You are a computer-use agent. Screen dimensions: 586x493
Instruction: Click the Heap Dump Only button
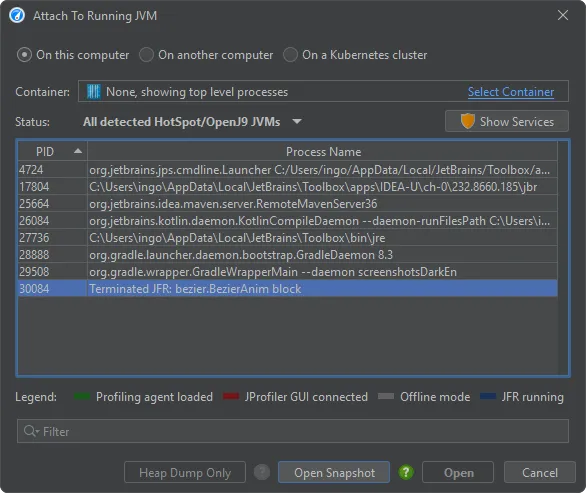point(185,472)
